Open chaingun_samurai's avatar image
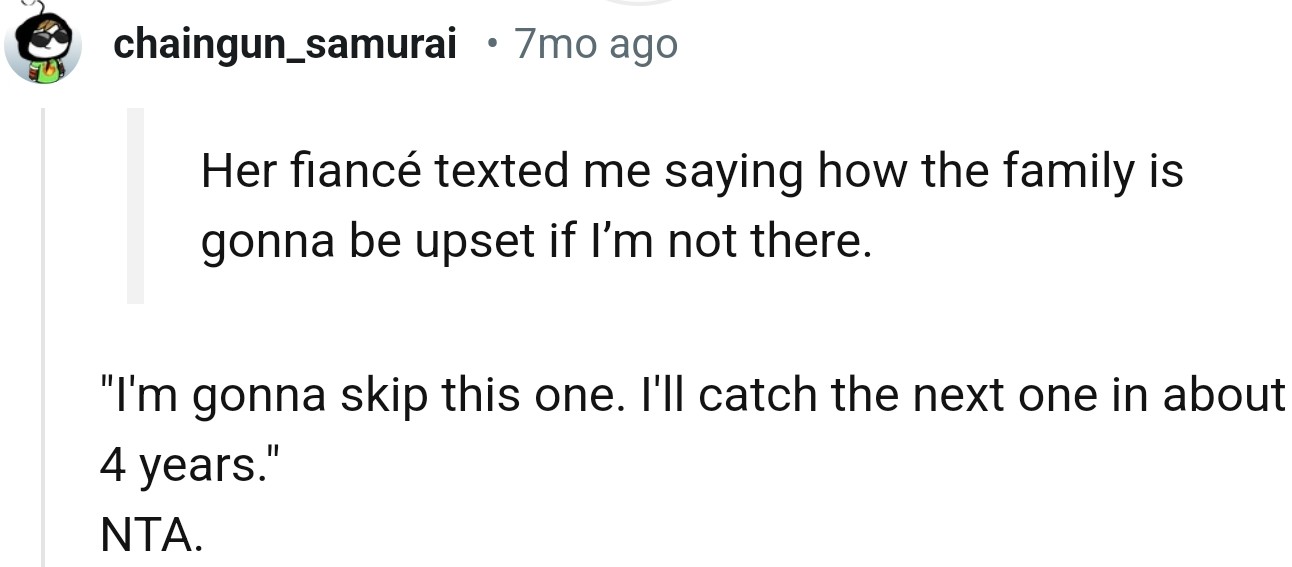The image size is (1292, 567). [x=43, y=48]
